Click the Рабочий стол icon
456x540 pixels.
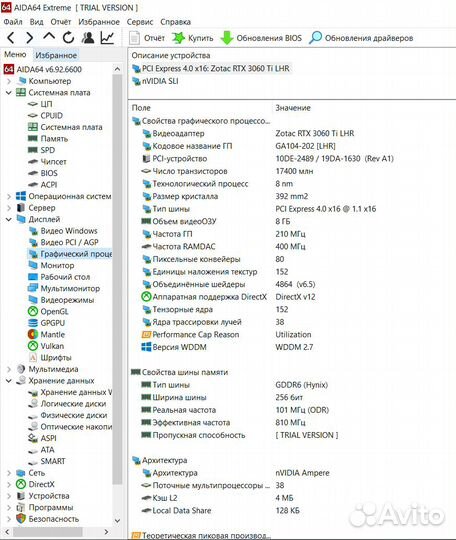tap(33, 277)
